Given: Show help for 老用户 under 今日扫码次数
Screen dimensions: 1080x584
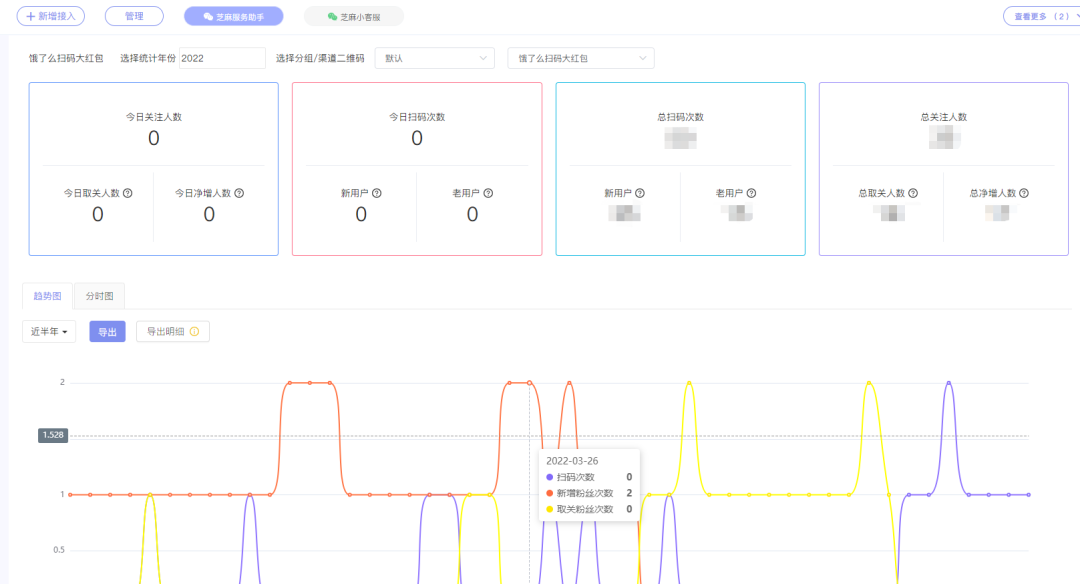Looking at the screenshot, I should point(488,194).
